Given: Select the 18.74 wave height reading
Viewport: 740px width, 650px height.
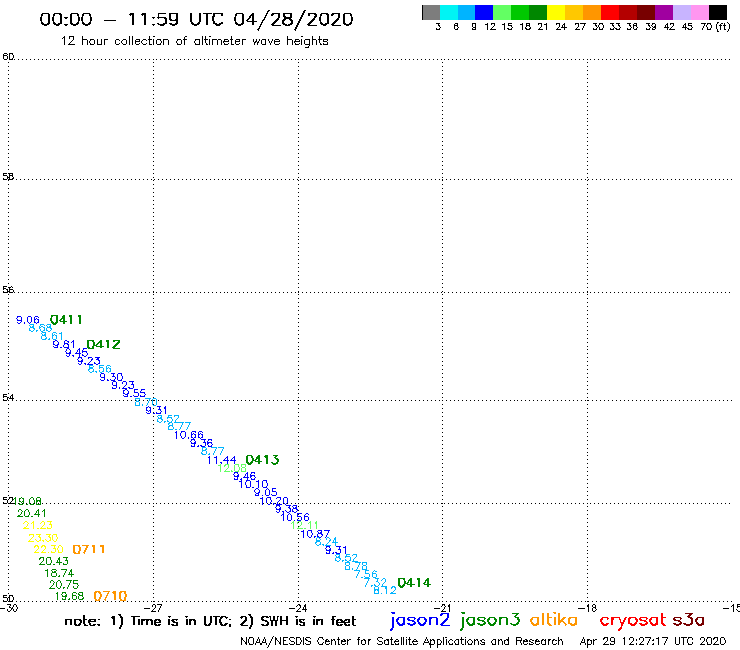Looking at the screenshot, I should tap(59, 573).
